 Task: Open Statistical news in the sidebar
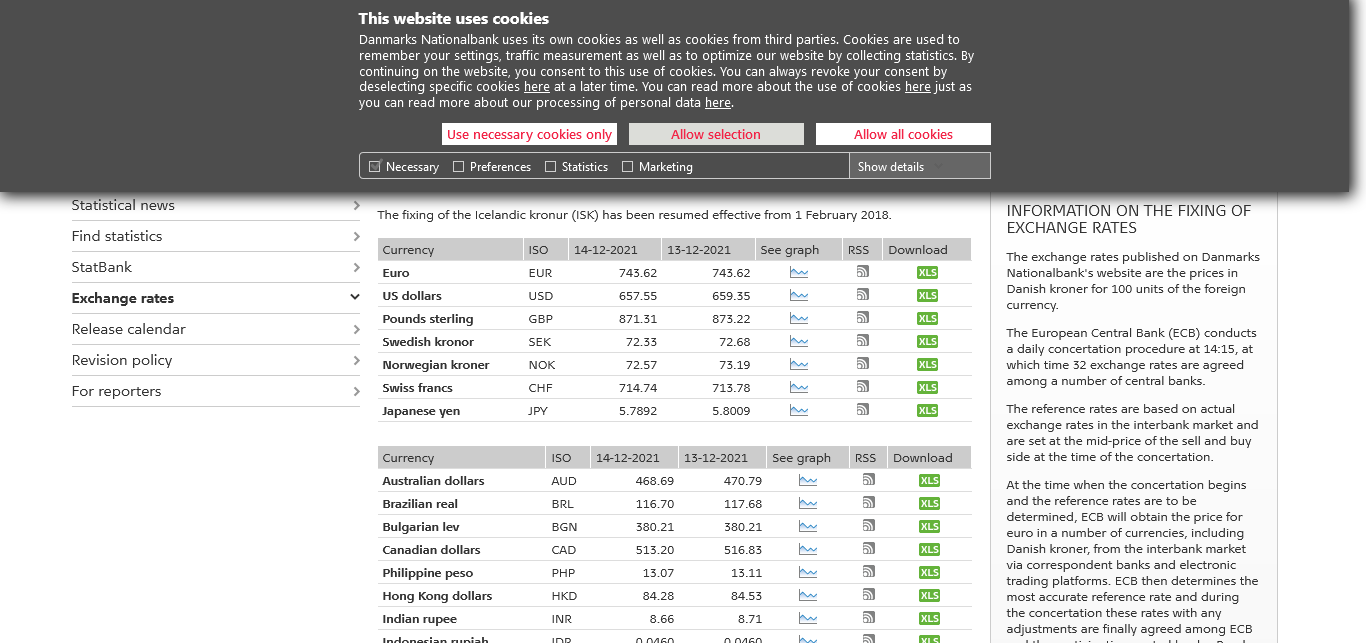pyautogui.click(x=123, y=206)
